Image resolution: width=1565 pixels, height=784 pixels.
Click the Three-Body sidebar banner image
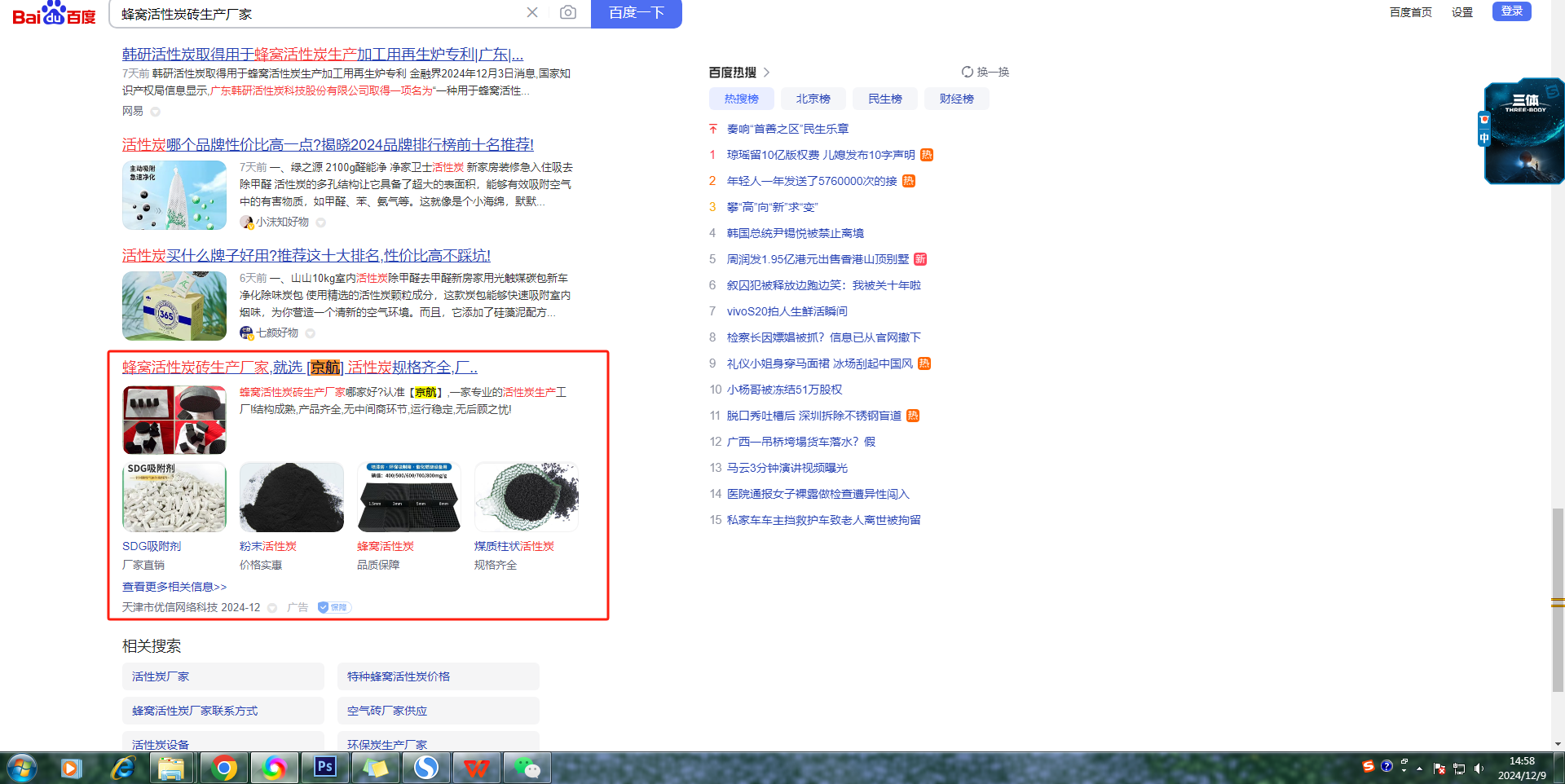(1524, 131)
